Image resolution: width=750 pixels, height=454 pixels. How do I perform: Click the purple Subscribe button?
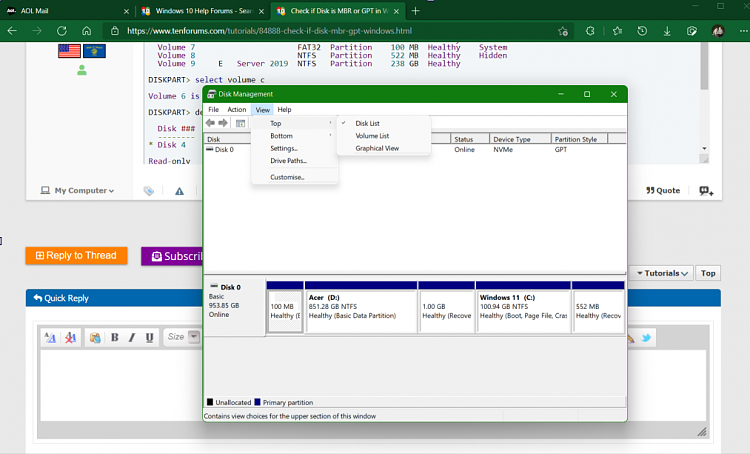tap(173, 256)
